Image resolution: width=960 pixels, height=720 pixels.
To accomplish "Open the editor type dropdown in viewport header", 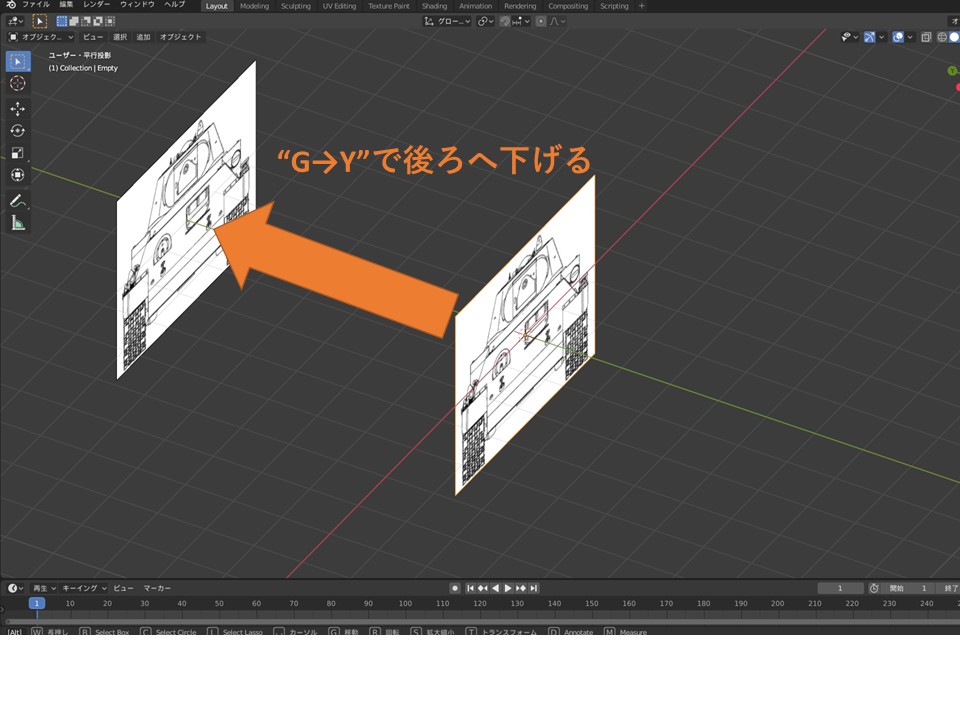I will coord(15,21).
